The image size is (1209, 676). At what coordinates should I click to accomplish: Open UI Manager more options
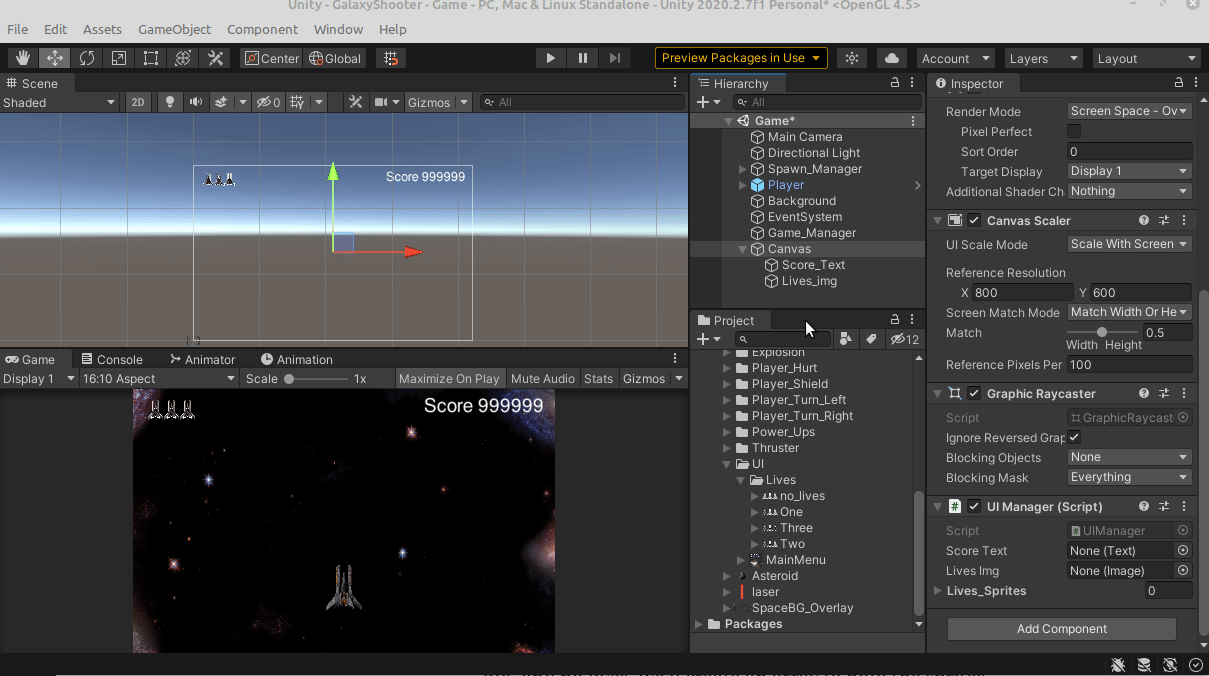[1184, 506]
